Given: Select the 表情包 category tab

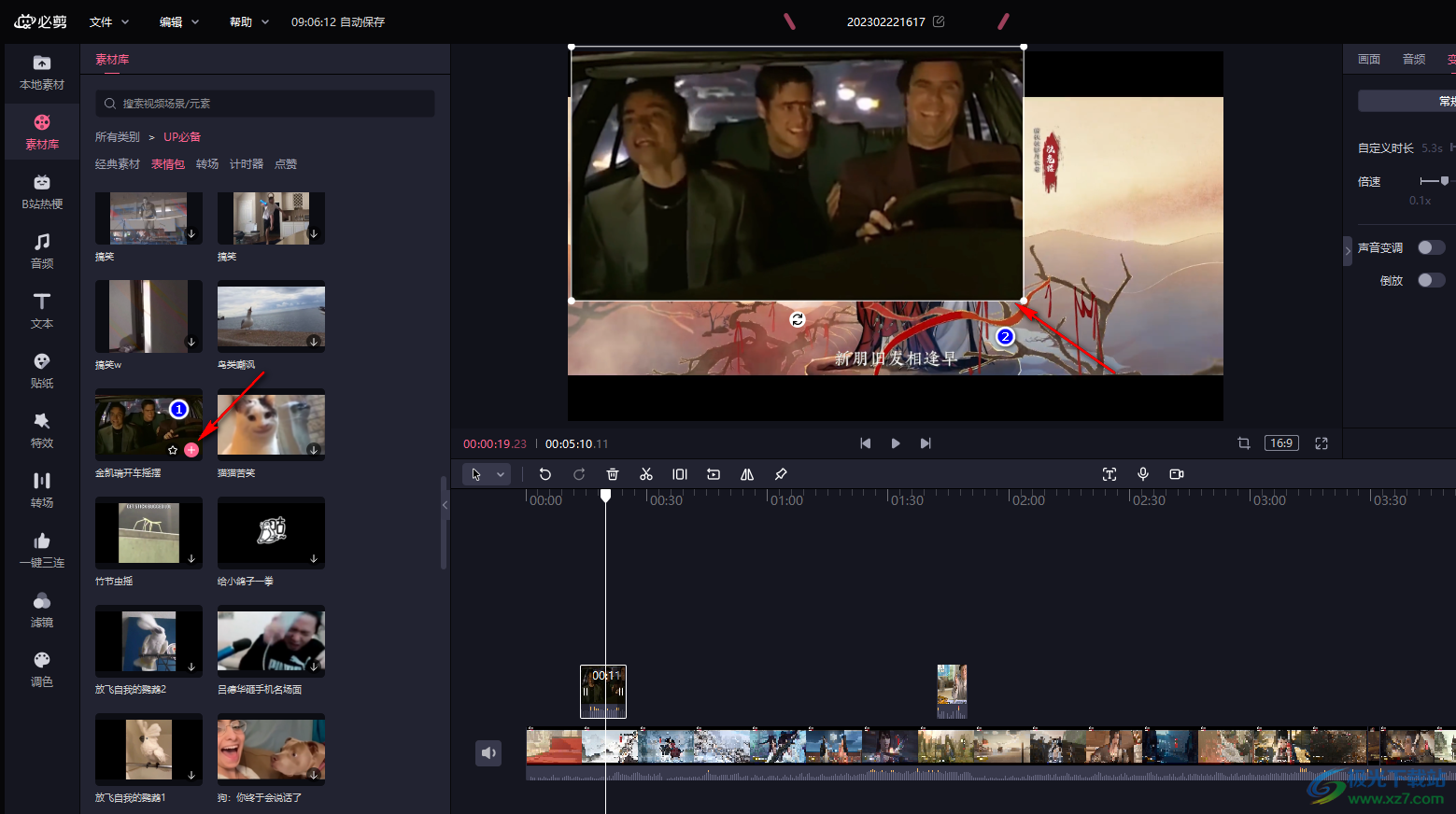Looking at the screenshot, I should [168, 164].
